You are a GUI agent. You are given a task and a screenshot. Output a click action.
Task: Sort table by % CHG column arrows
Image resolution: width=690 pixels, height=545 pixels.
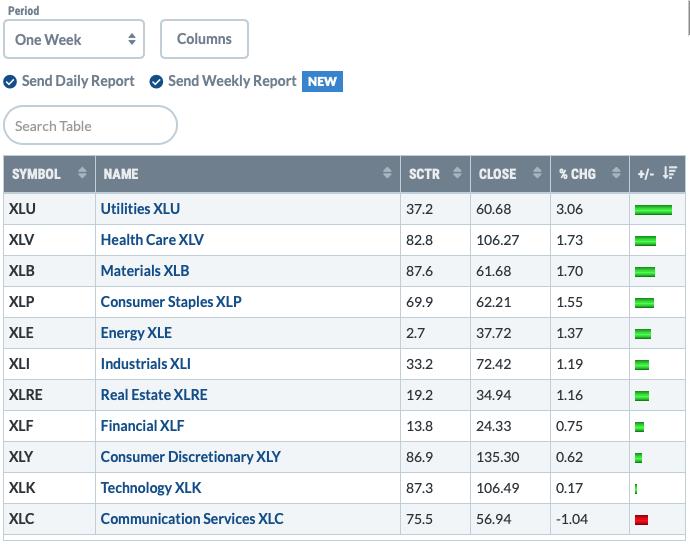point(616,173)
